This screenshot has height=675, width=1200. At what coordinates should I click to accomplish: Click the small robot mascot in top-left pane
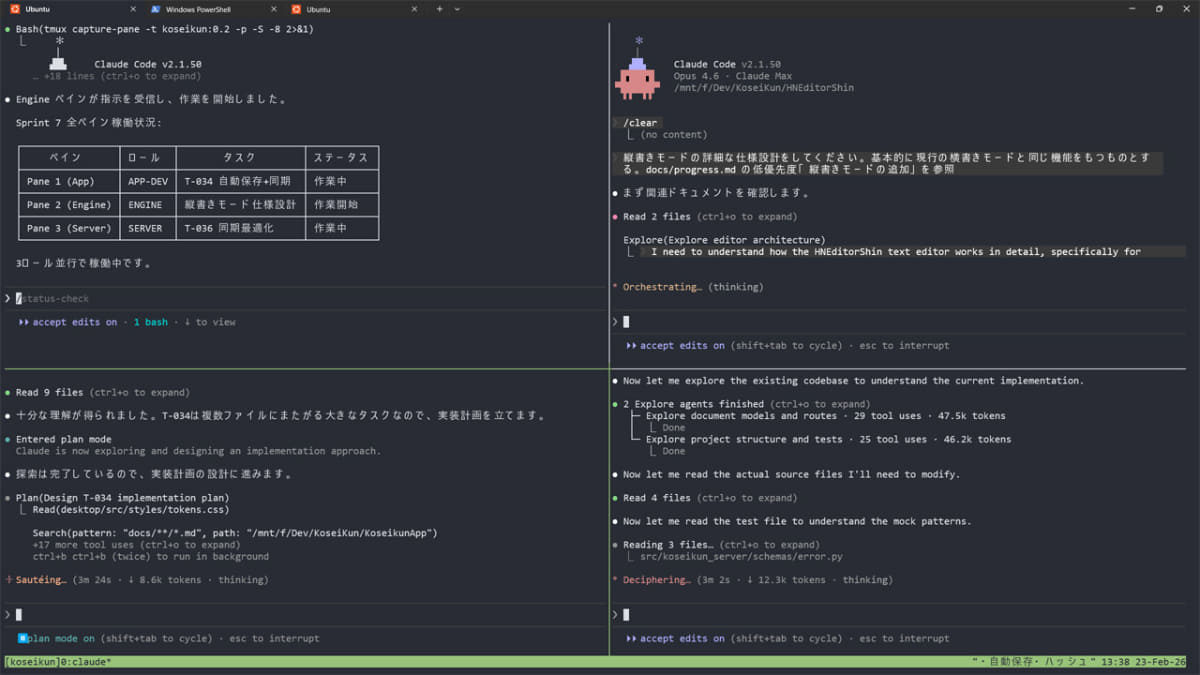point(57,62)
